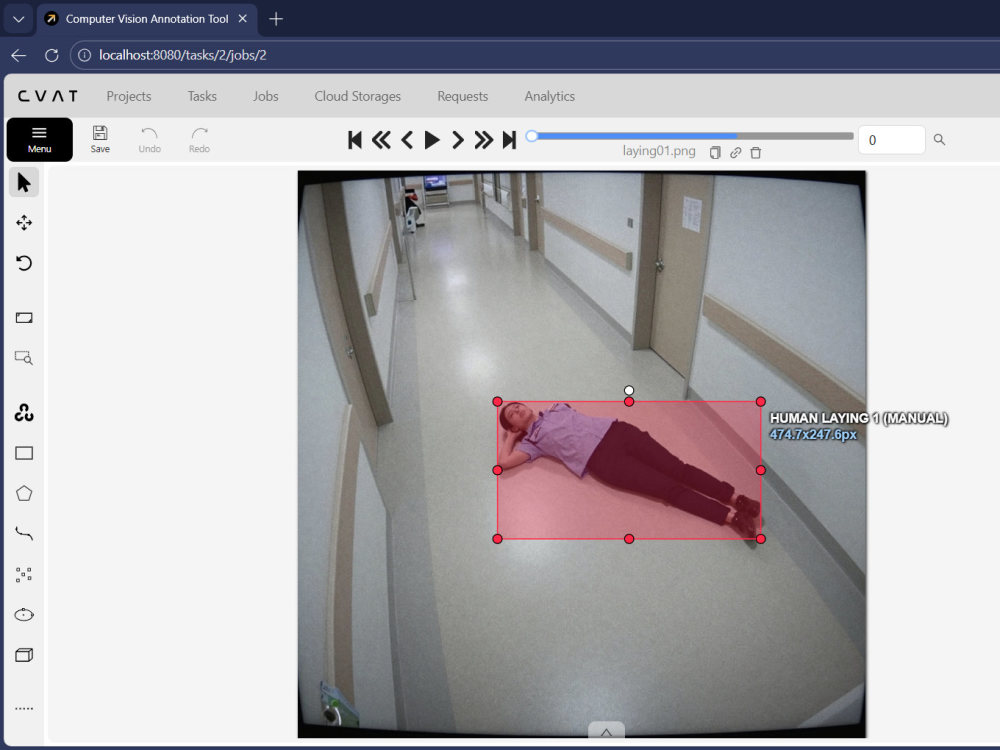Screen dimensions: 1000x750
Task: Copy link to current frame
Action: point(735,152)
